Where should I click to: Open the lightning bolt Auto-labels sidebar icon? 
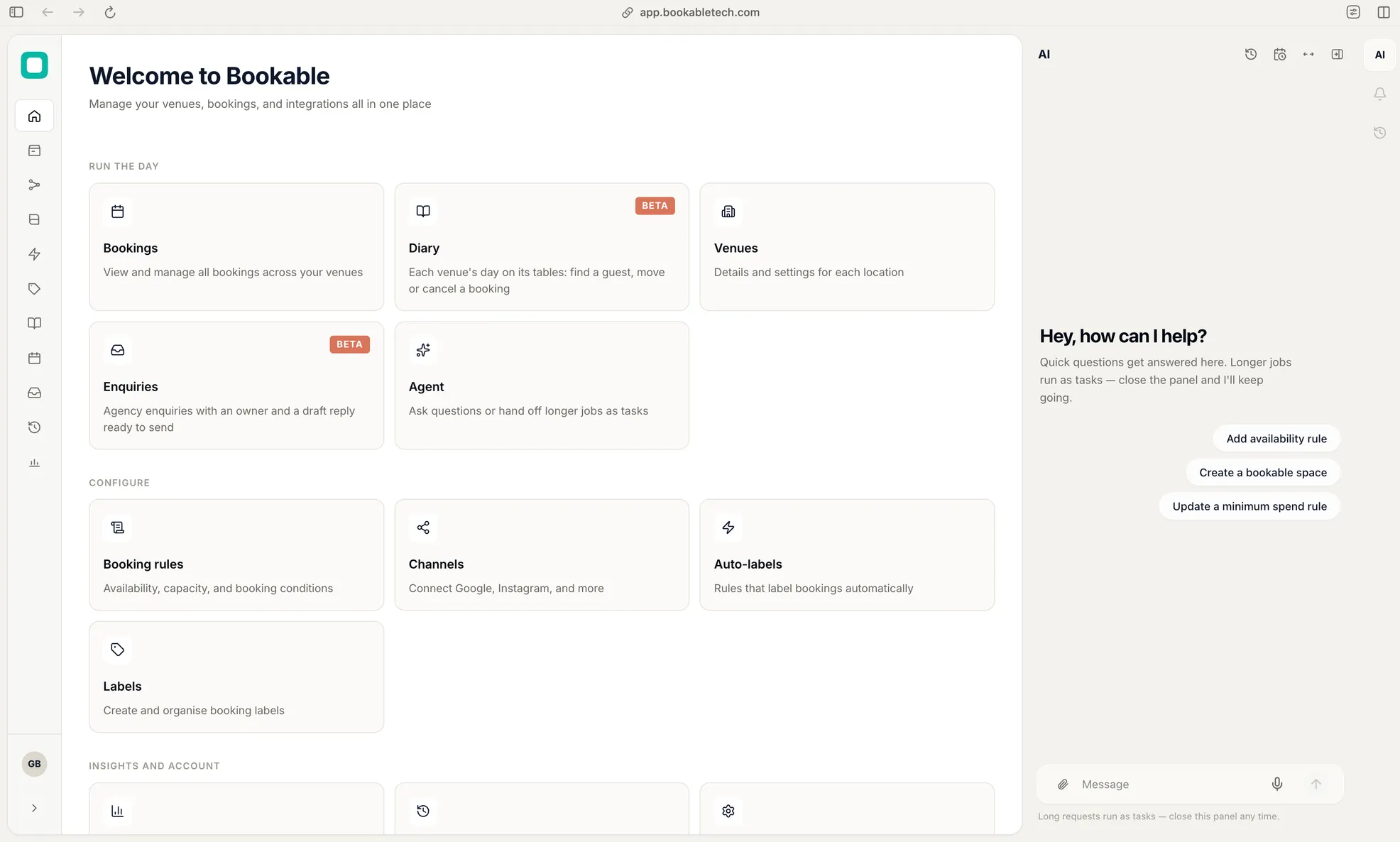pos(34,254)
